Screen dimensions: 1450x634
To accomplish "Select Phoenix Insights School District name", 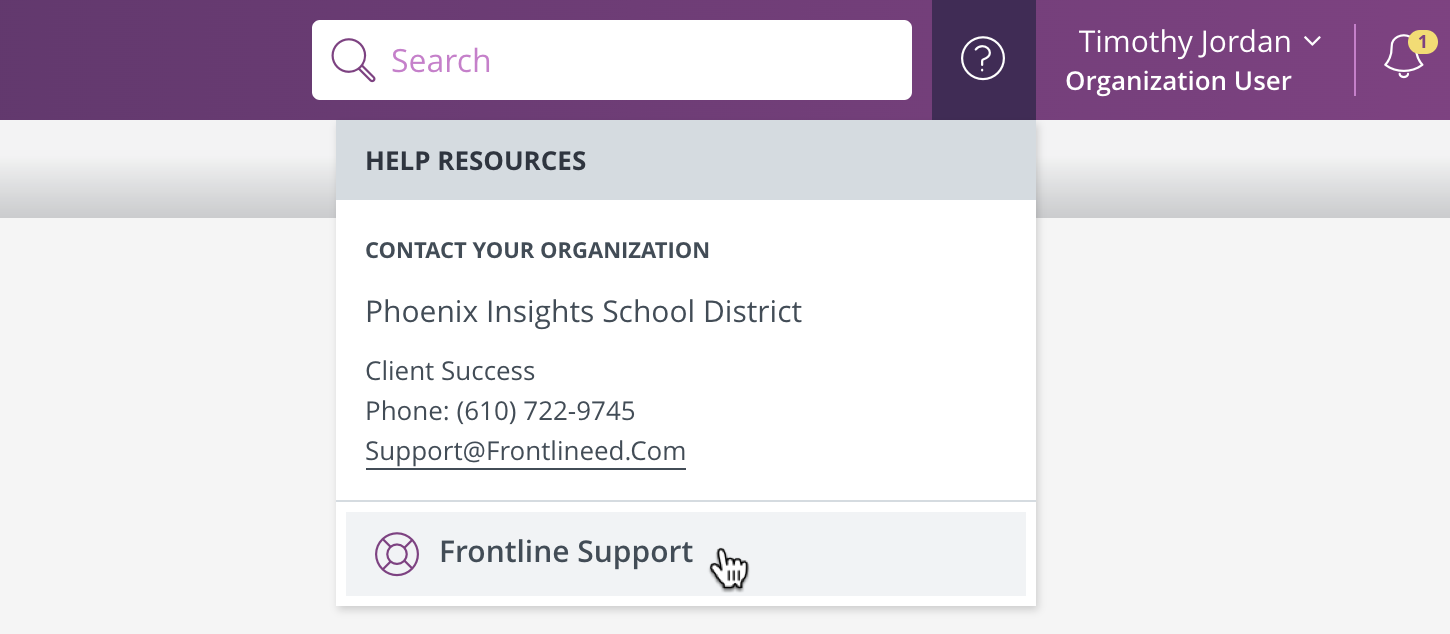I will coord(584,312).
